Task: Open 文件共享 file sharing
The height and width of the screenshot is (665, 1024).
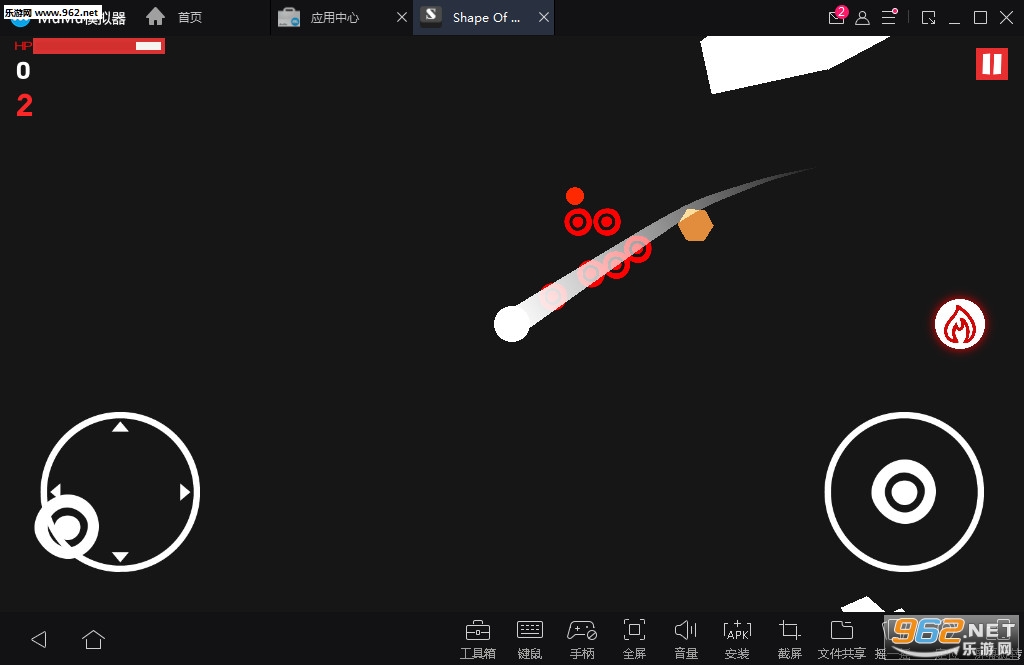Action: pyautogui.click(x=842, y=640)
